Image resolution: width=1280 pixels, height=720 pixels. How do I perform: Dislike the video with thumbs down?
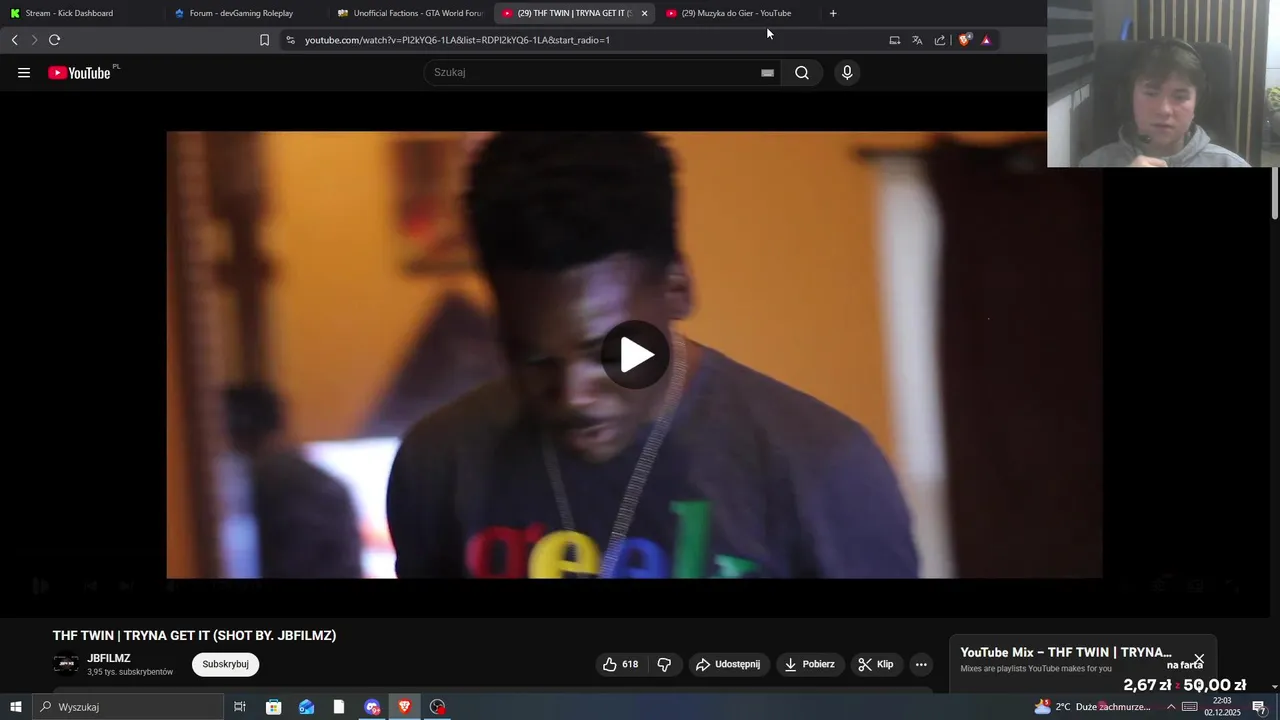coord(664,664)
